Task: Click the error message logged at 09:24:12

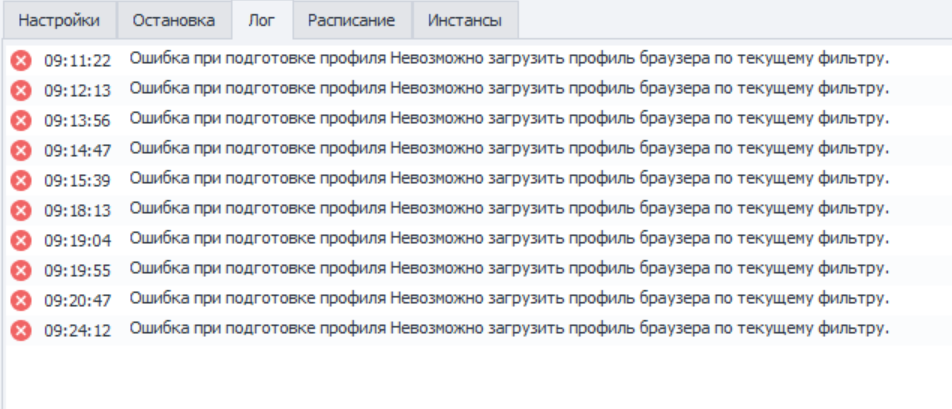Action: tap(509, 328)
